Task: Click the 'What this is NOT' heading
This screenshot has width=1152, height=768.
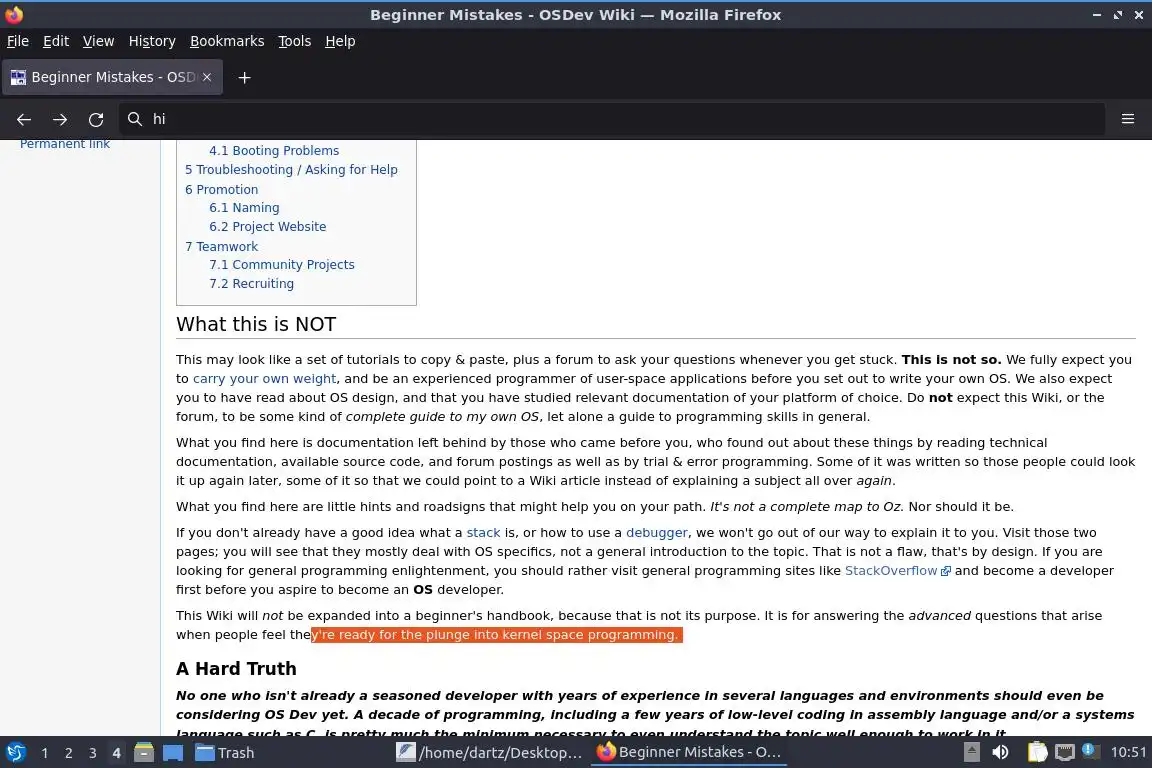Action: (256, 324)
